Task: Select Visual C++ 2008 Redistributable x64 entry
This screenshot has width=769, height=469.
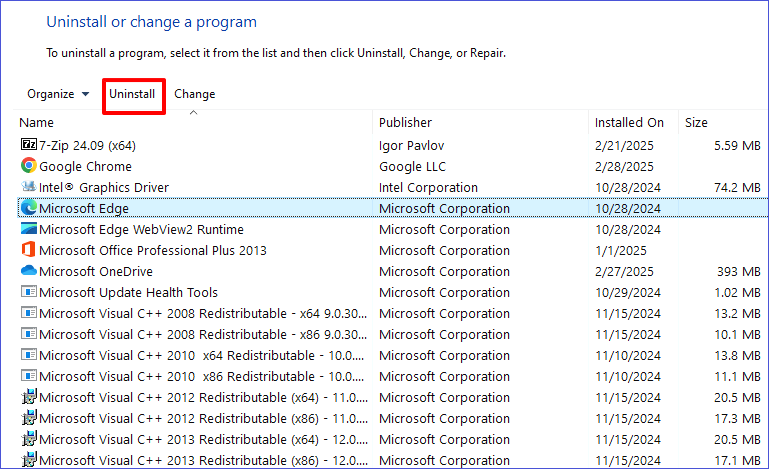Action: (203, 313)
